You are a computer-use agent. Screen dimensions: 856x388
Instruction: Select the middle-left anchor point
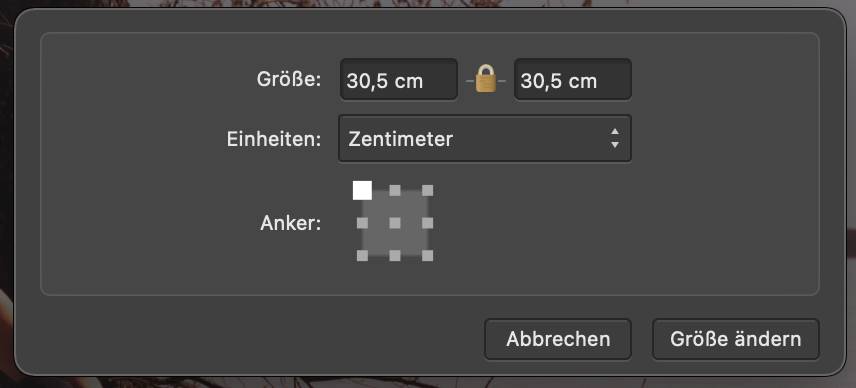coord(362,223)
